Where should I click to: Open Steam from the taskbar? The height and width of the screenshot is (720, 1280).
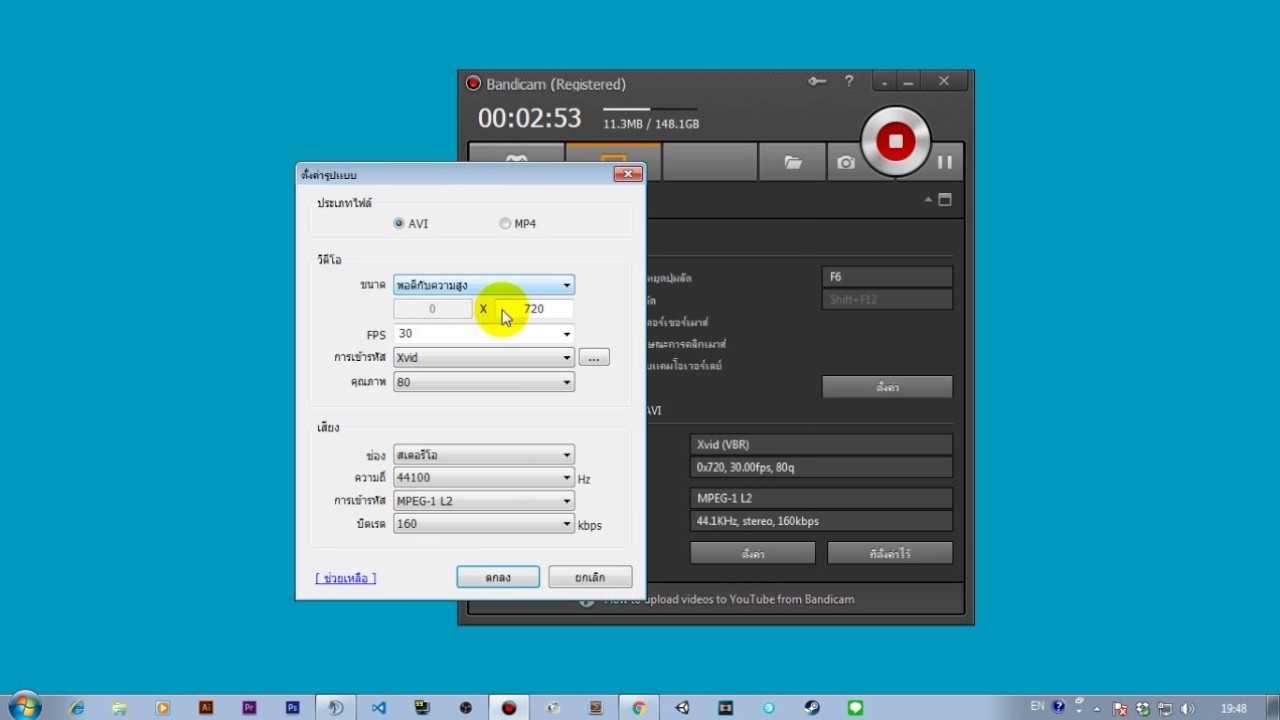pyautogui.click(x=812, y=708)
